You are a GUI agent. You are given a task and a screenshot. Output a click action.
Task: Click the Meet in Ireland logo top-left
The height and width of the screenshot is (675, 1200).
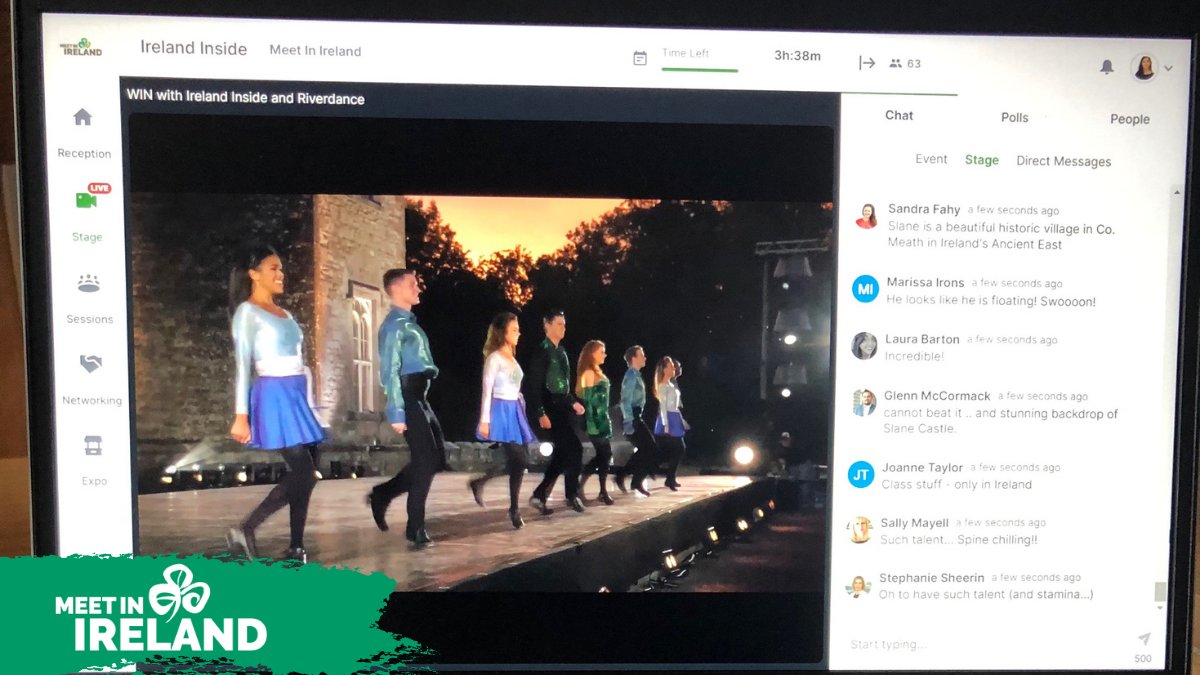pyautogui.click(x=81, y=47)
